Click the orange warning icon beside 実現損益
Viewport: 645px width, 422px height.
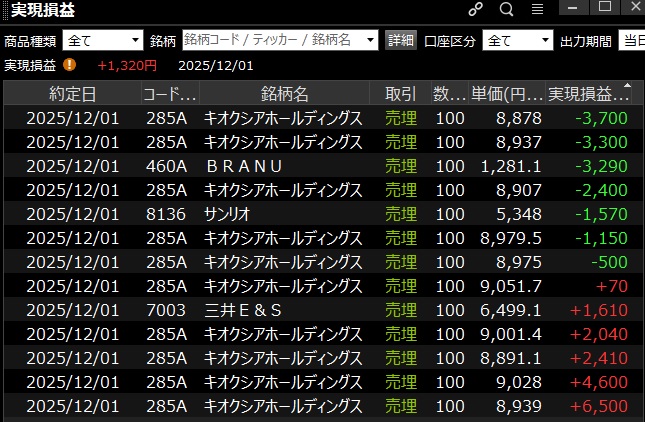pyautogui.click(x=69, y=65)
